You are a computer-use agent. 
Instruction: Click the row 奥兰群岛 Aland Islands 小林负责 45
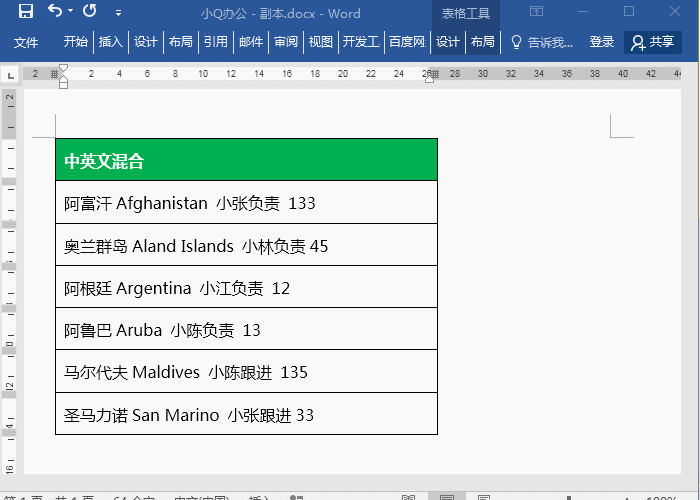pos(246,245)
